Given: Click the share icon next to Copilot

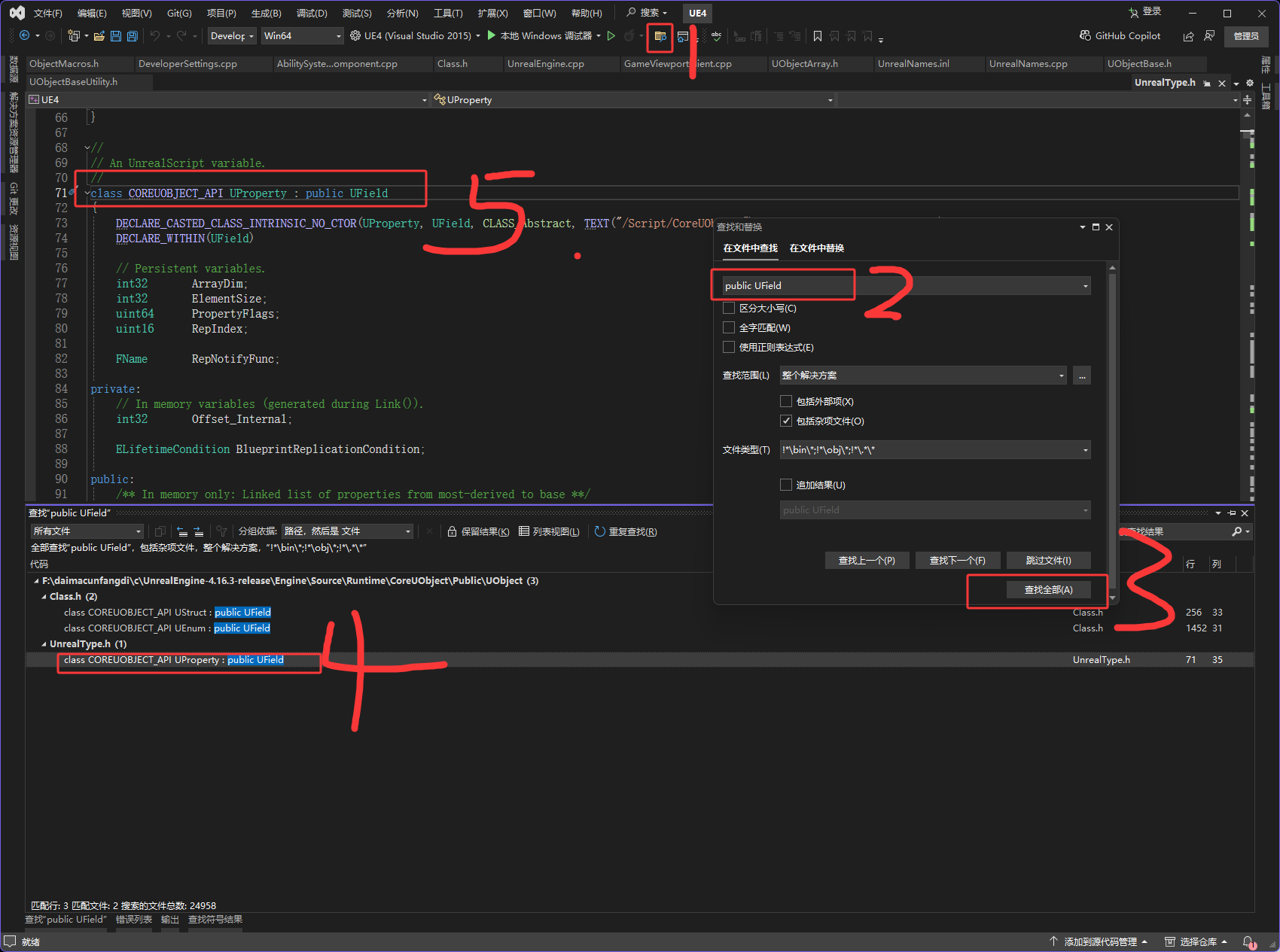Looking at the screenshot, I should point(1188,36).
